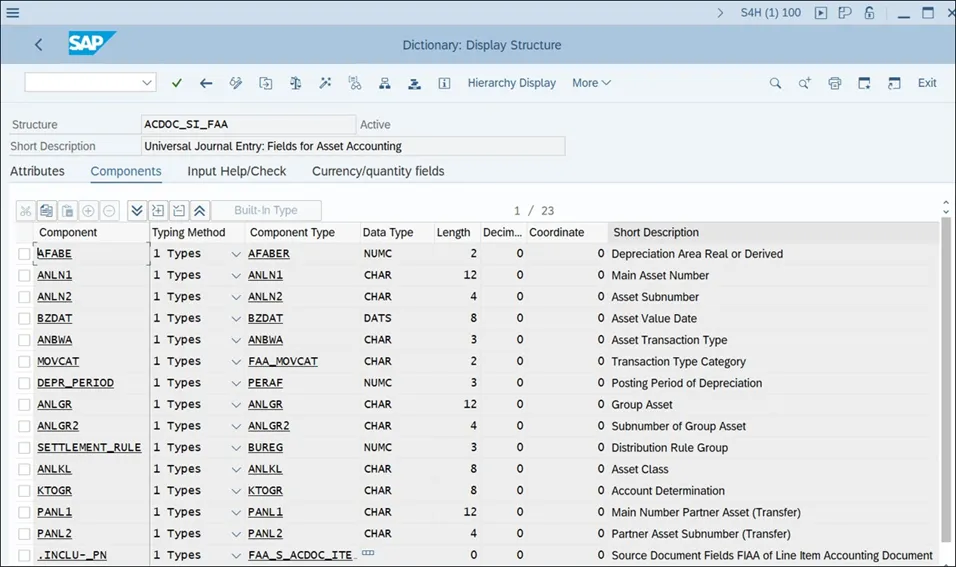Switch to the Attributes tab
Viewport: 956px width, 567px height.
coord(37,171)
